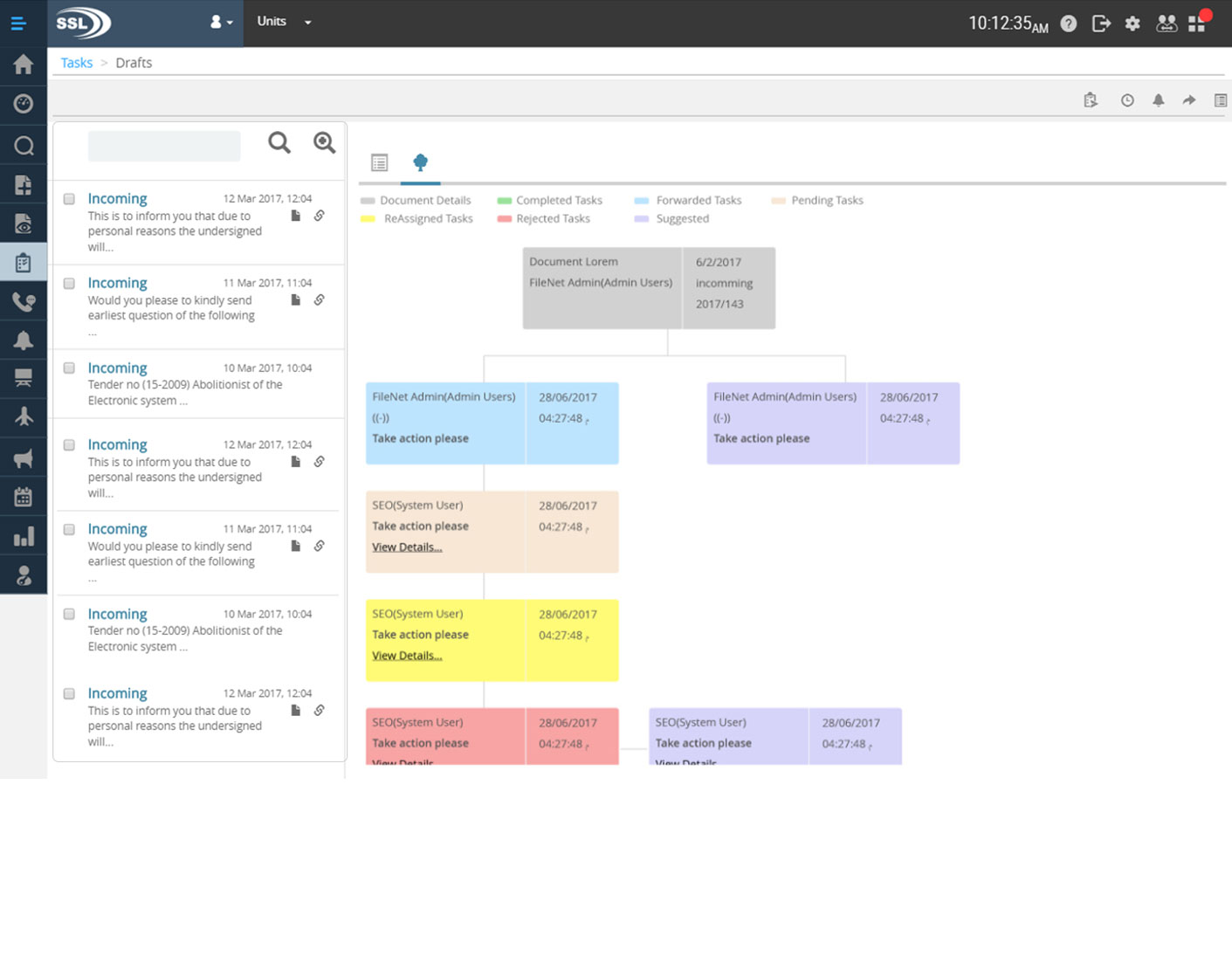Screen dimensions: 1232x977
Task: Open the new document sidebar icon
Action: tap(24, 184)
